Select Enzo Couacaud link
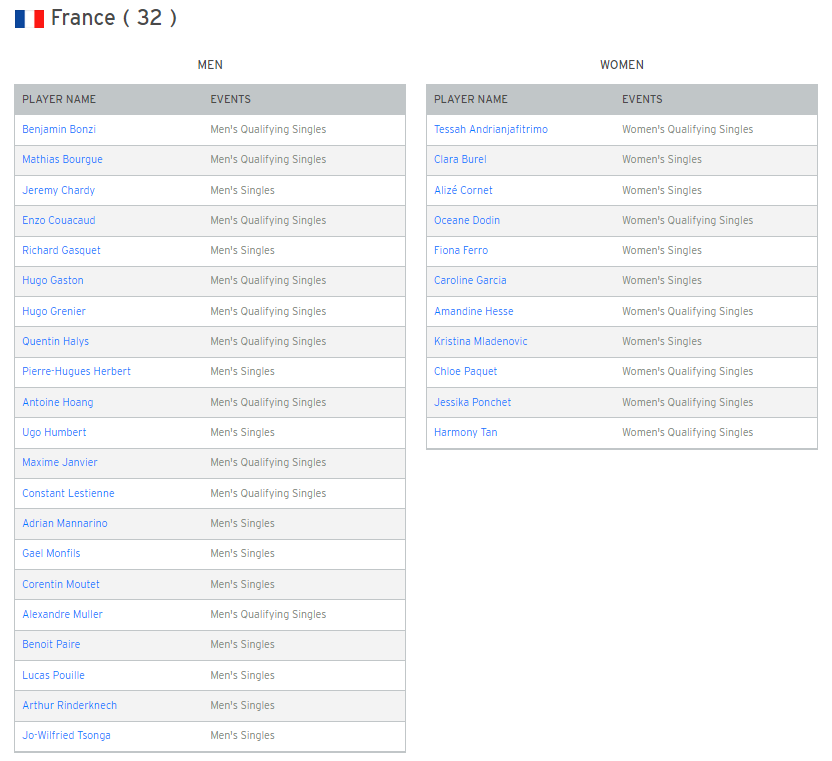The height and width of the screenshot is (761, 832). coord(59,220)
